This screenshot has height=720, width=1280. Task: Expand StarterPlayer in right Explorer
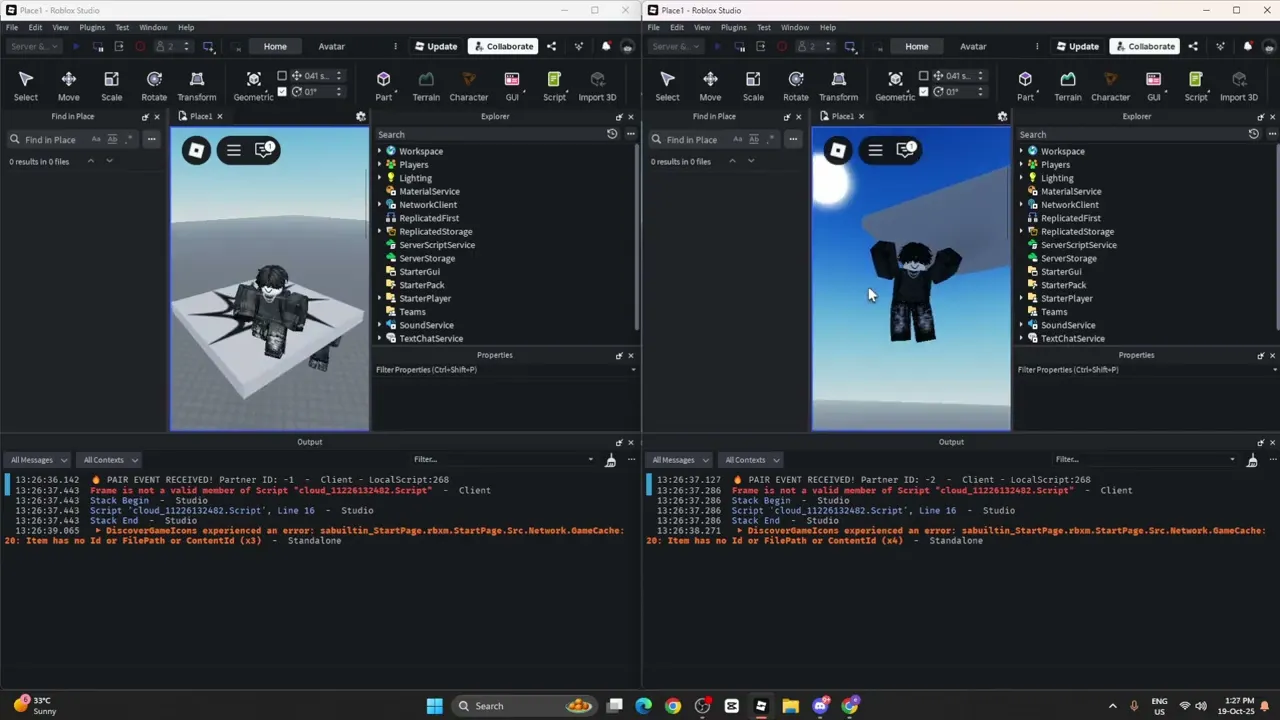click(x=1022, y=299)
